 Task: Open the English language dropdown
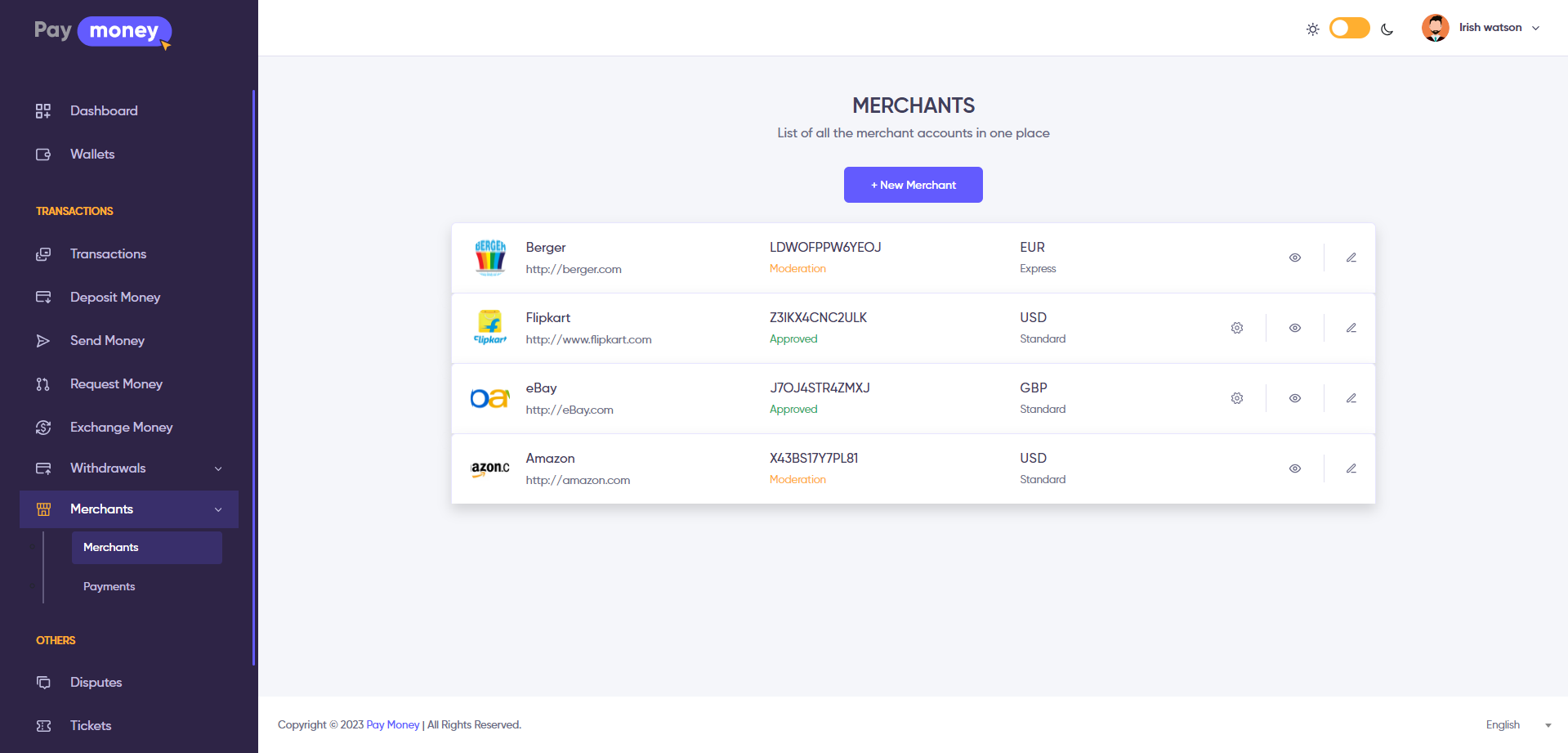pyautogui.click(x=1518, y=725)
